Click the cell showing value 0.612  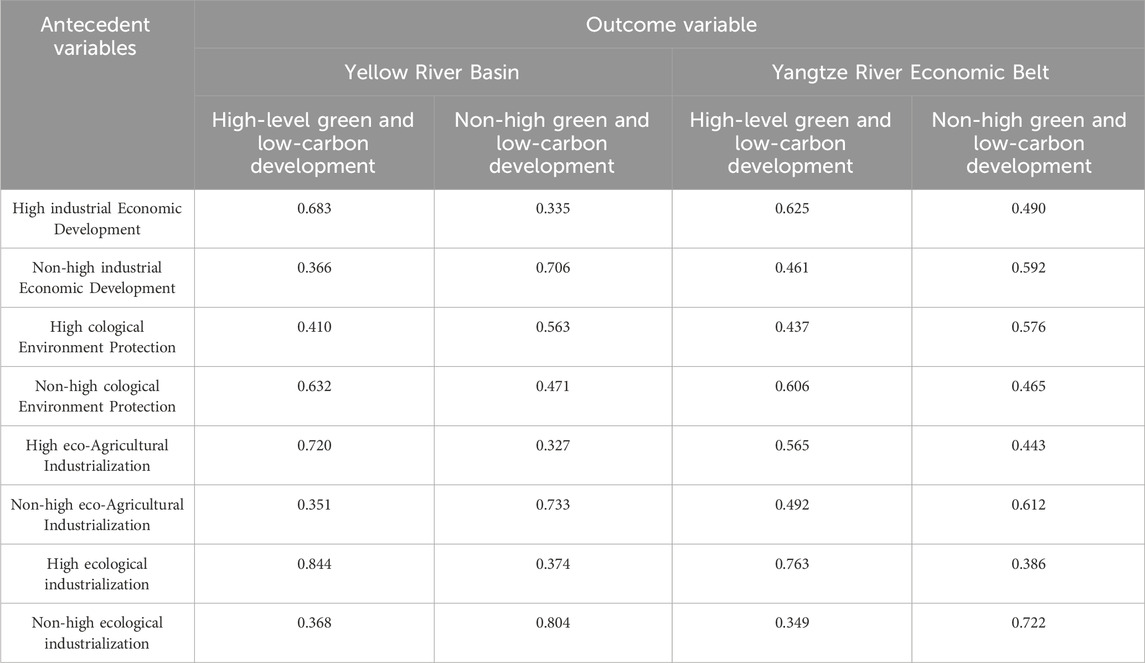1029,505
